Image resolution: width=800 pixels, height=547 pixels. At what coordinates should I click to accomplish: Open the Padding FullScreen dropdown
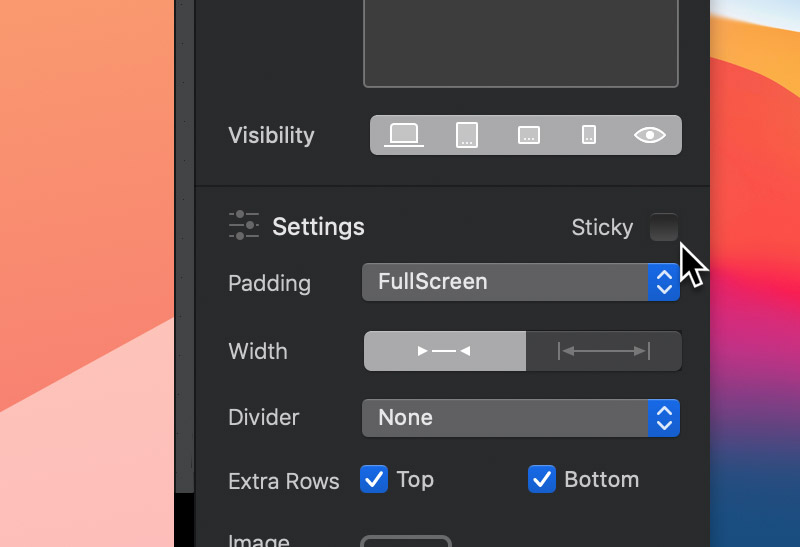pos(520,282)
